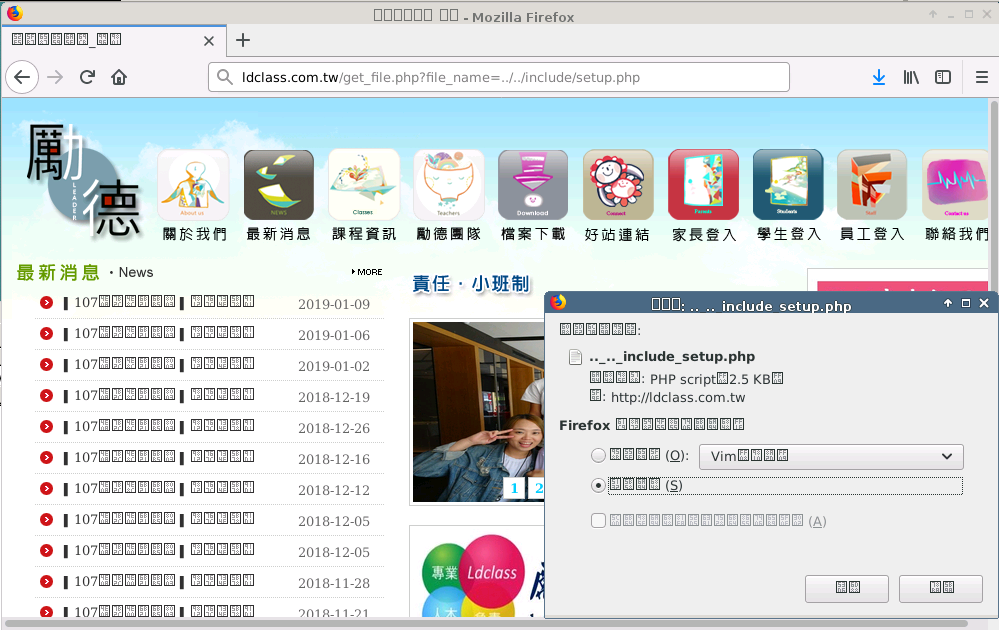Close the download dialog window
The height and width of the screenshot is (630, 999).
pos(984,303)
